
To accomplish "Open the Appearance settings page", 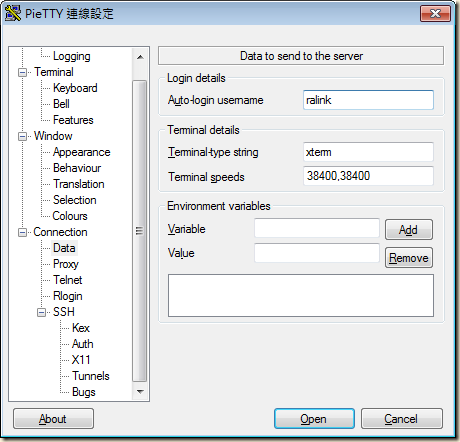I will pyautogui.click(x=81, y=152).
